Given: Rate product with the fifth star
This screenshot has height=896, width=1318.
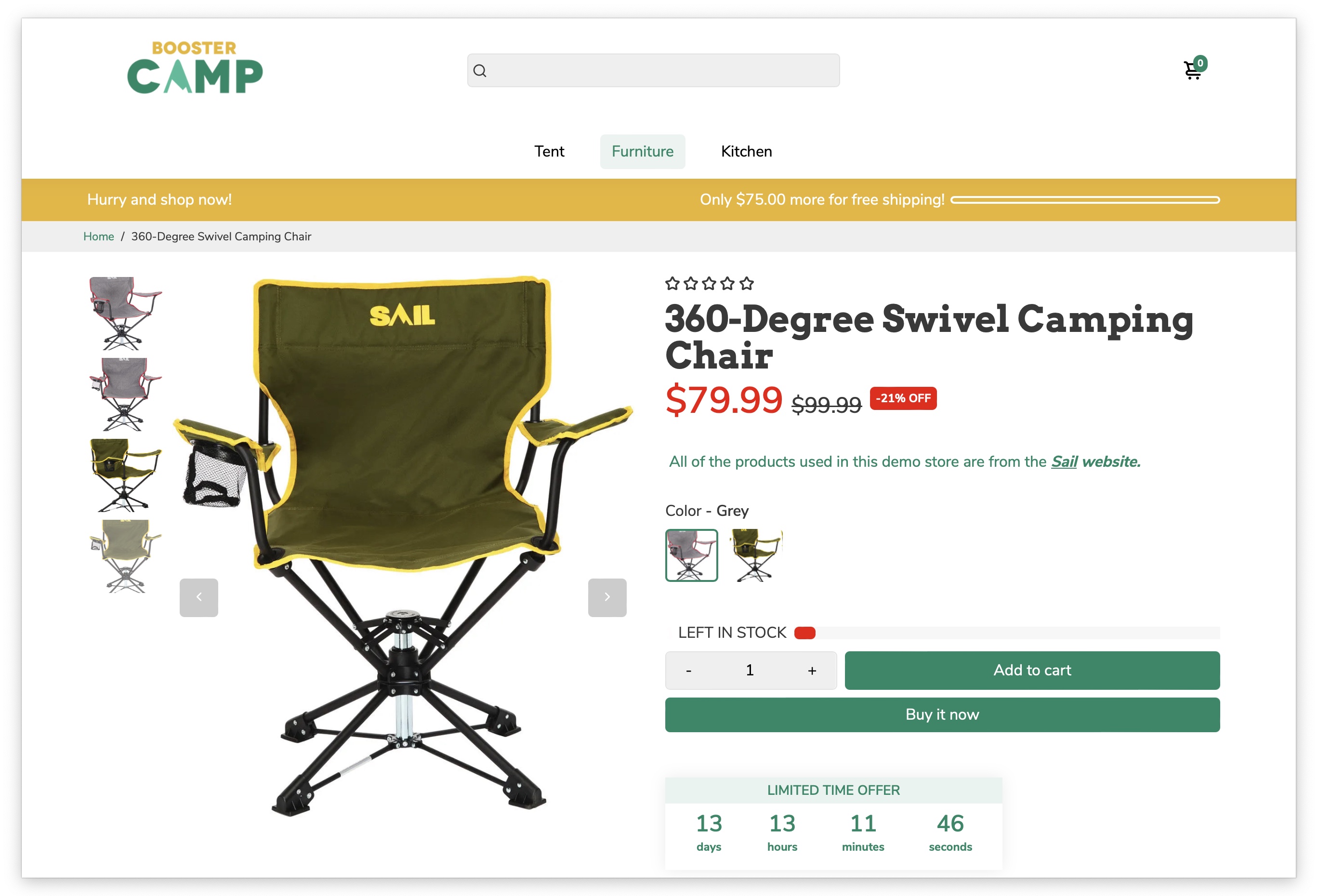Looking at the screenshot, I should pyautogui.click(x=746, y=283).
